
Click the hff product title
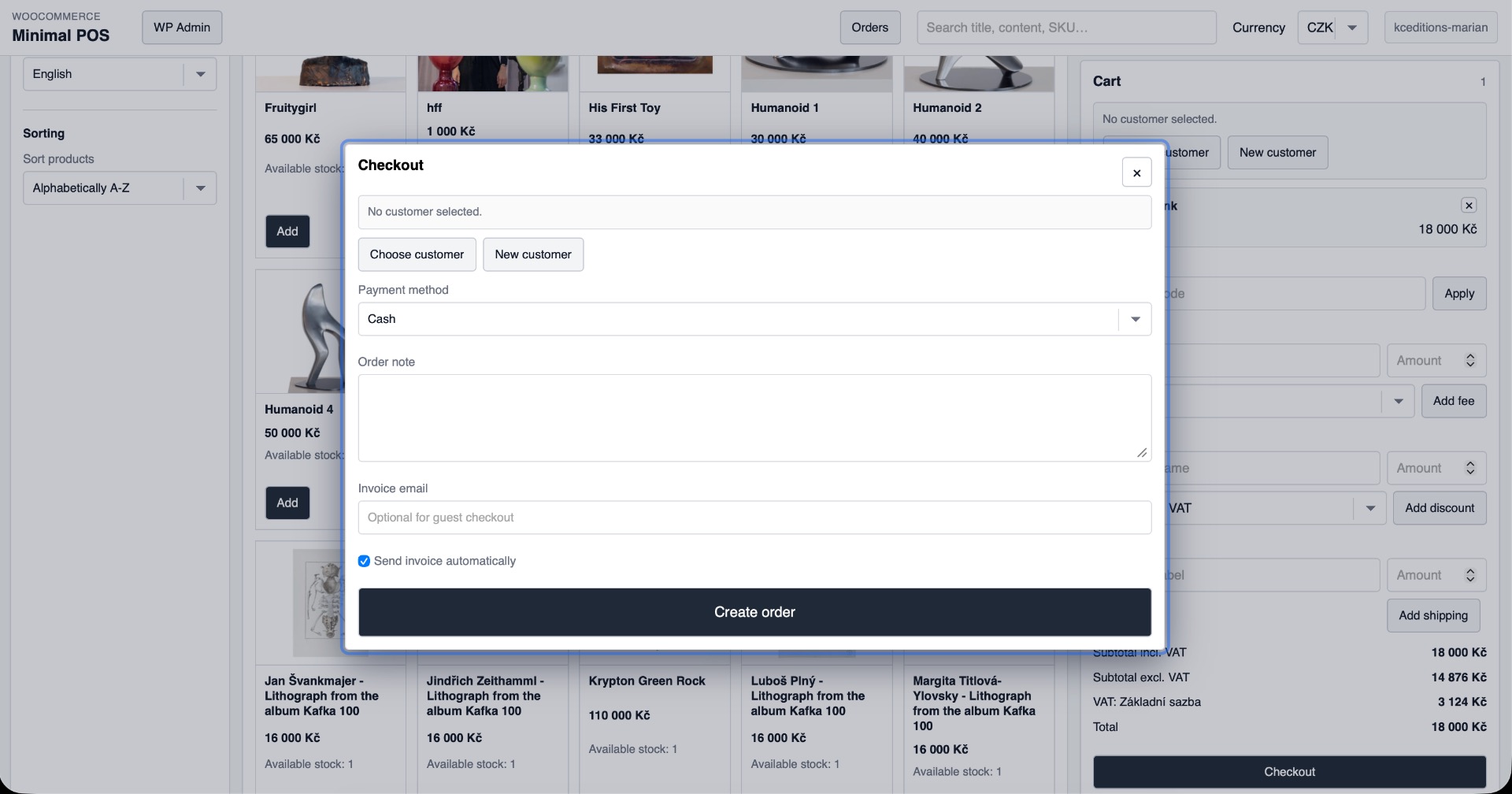434,108
